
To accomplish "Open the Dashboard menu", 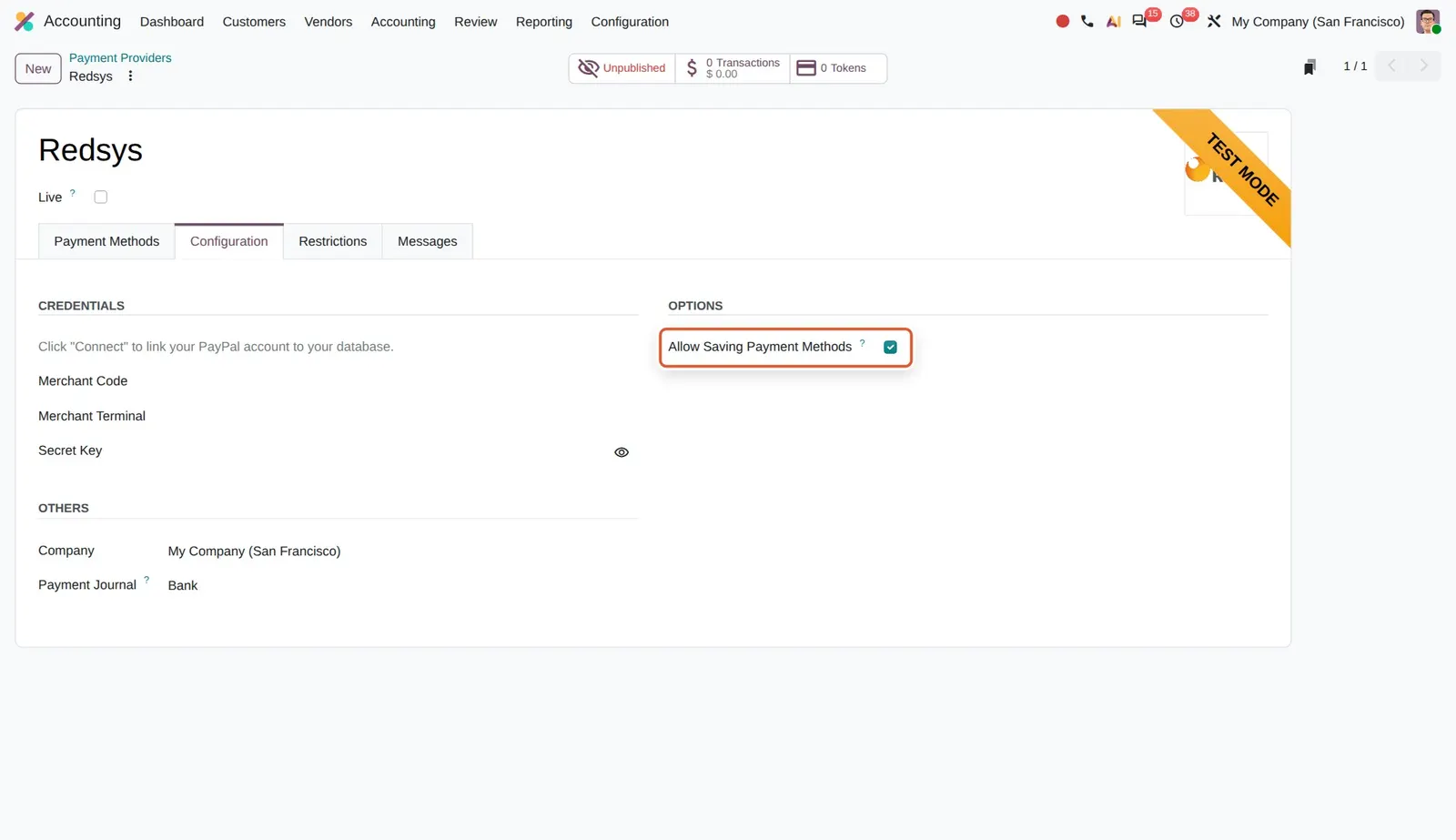I will [x=172, y=22].
